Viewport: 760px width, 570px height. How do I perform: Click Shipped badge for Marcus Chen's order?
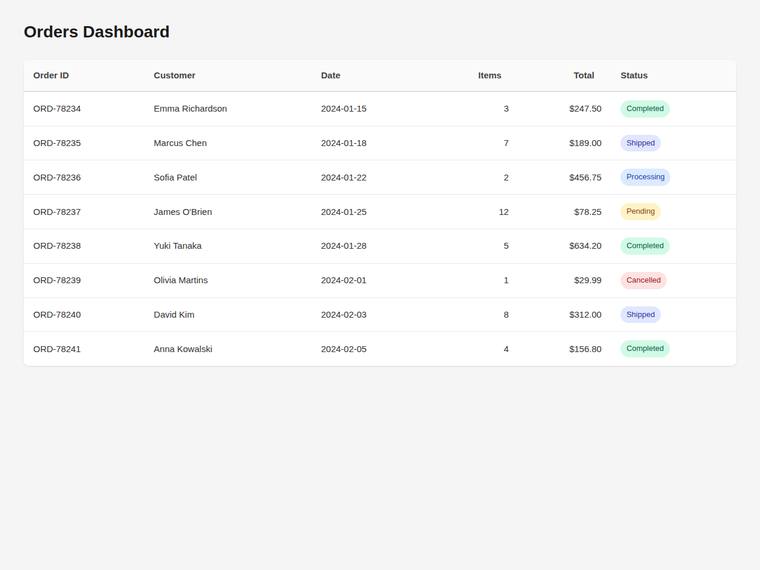pos(640,143)
